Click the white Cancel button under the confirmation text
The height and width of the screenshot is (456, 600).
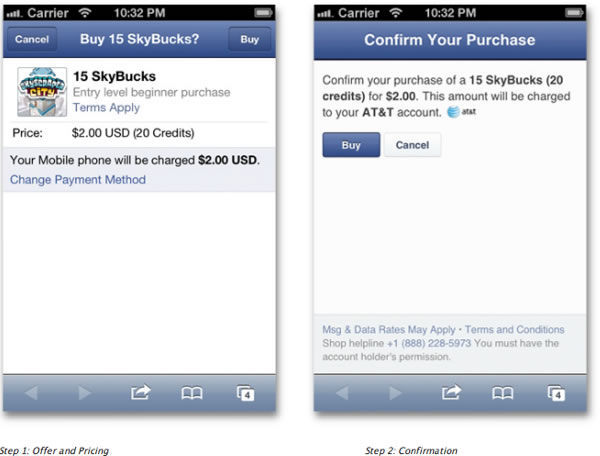point(412,145)
